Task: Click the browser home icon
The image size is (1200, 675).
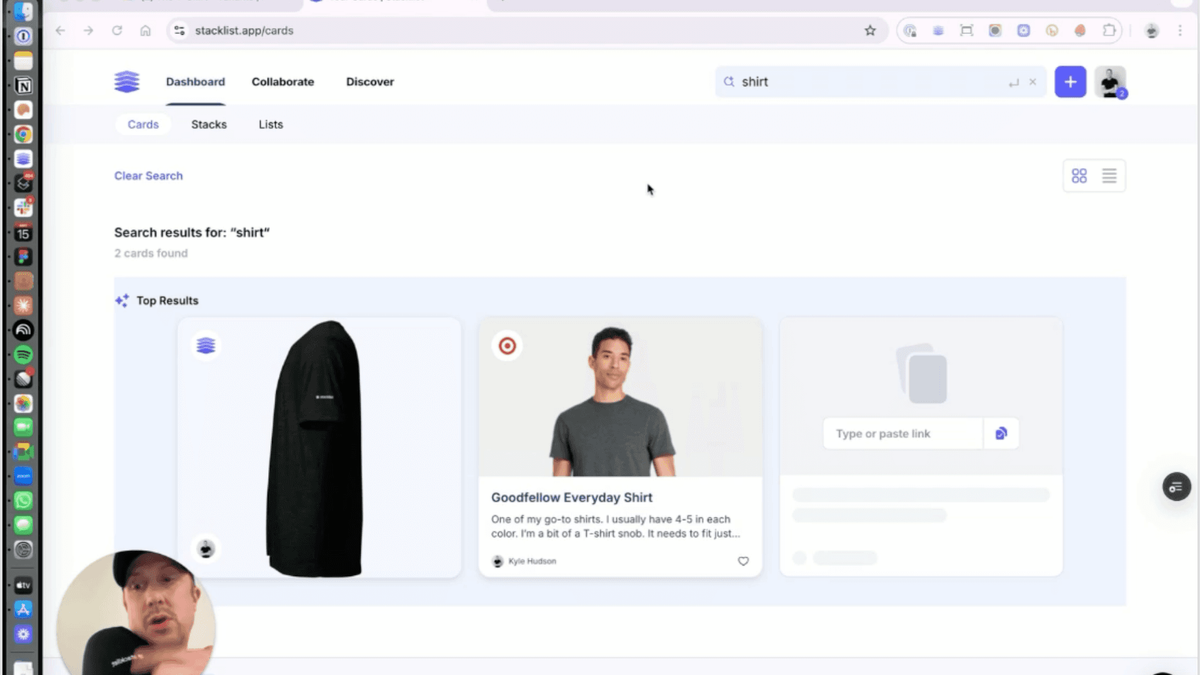Action: (146, 31)
